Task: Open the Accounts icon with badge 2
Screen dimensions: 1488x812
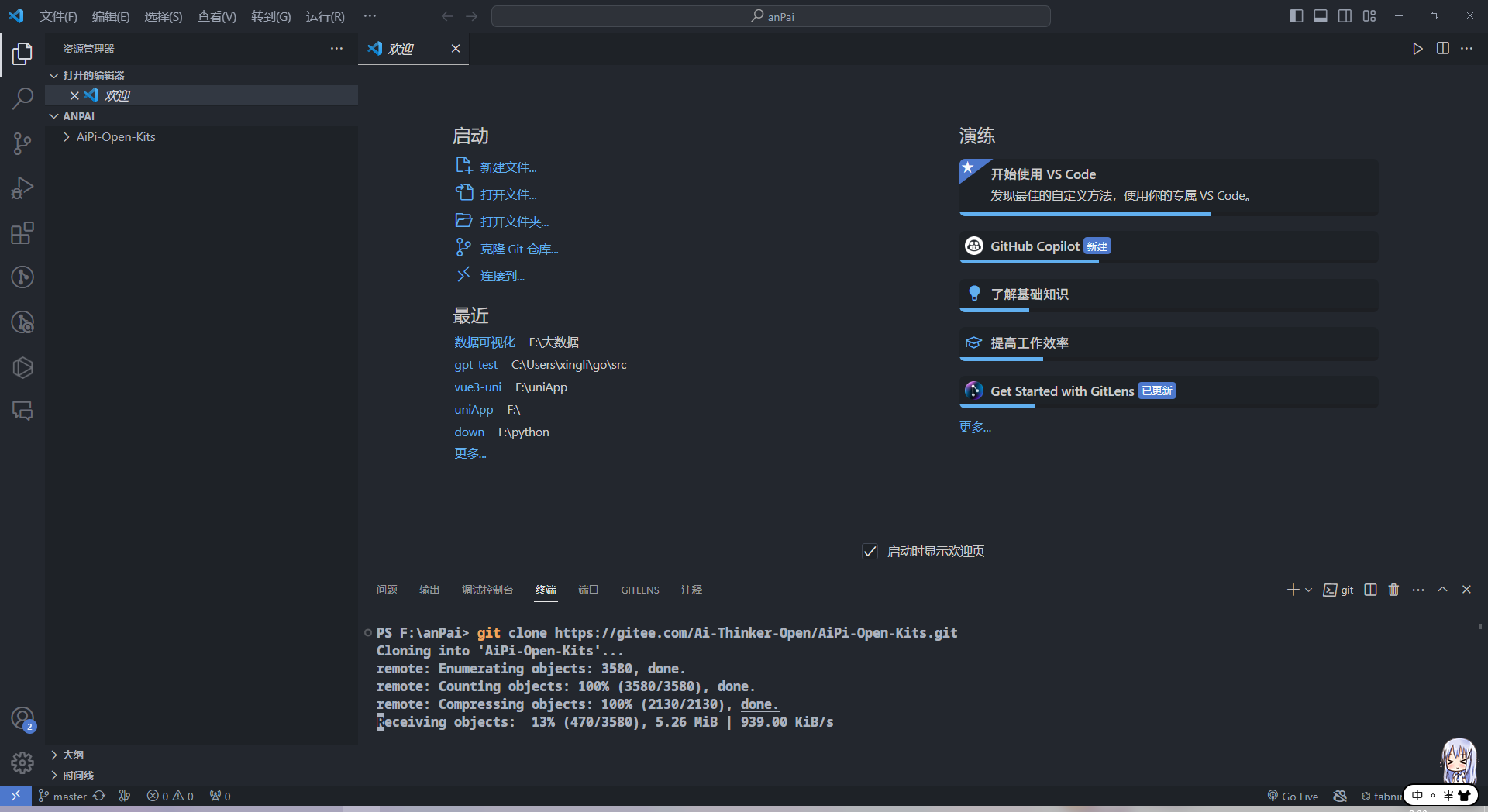Action: point(22,719)
